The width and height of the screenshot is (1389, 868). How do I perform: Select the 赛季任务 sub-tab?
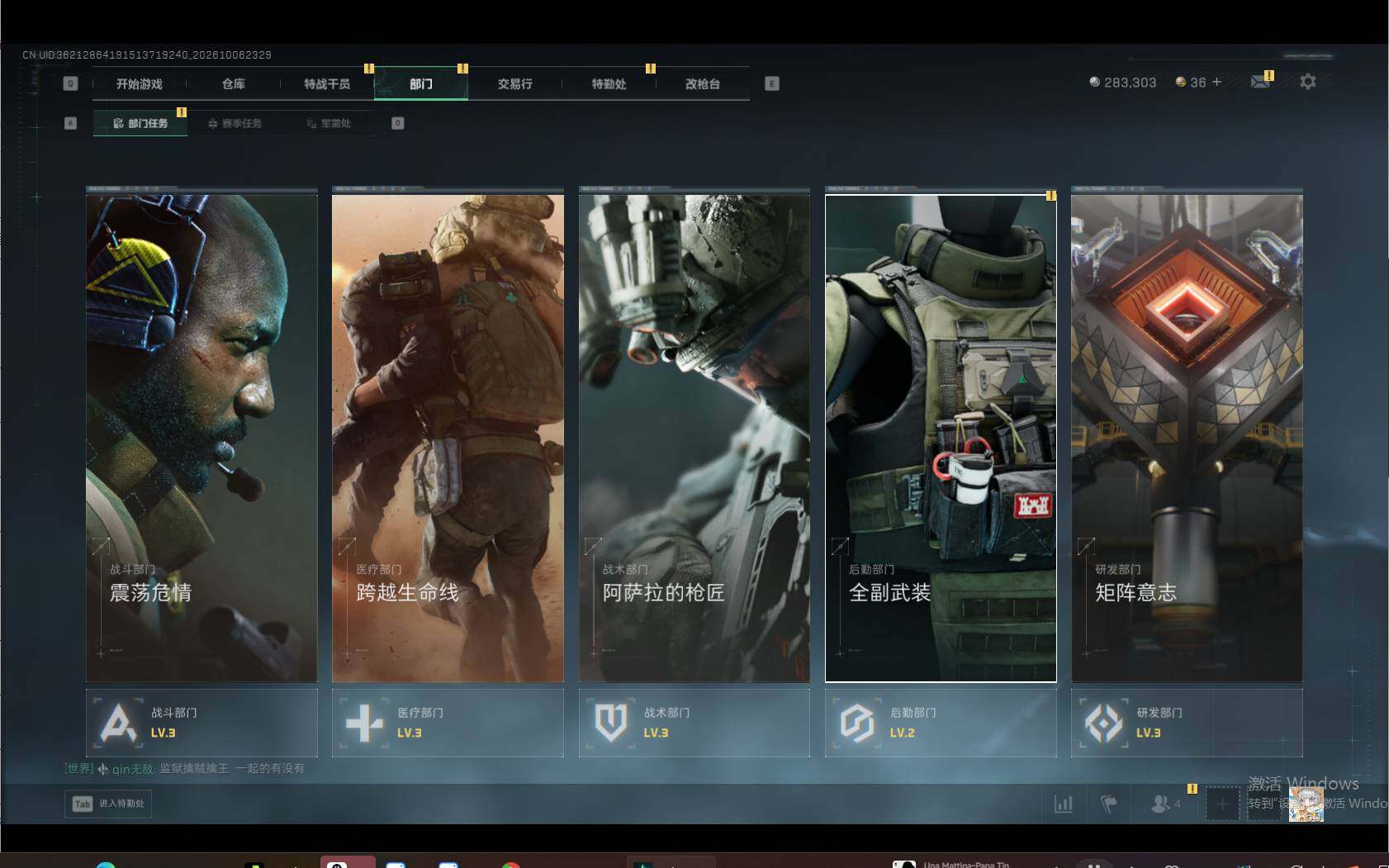click(235, 123)
